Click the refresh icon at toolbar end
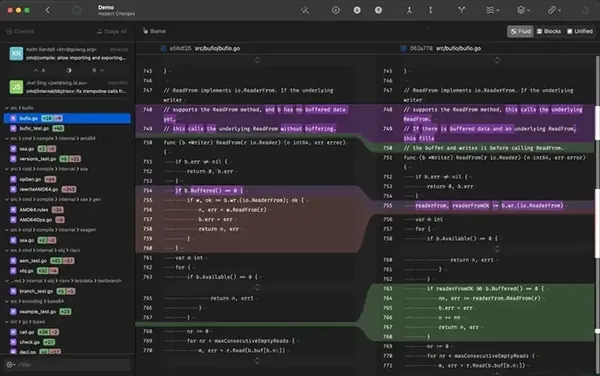Screen dimensions: 600x376 coord(585,10)
